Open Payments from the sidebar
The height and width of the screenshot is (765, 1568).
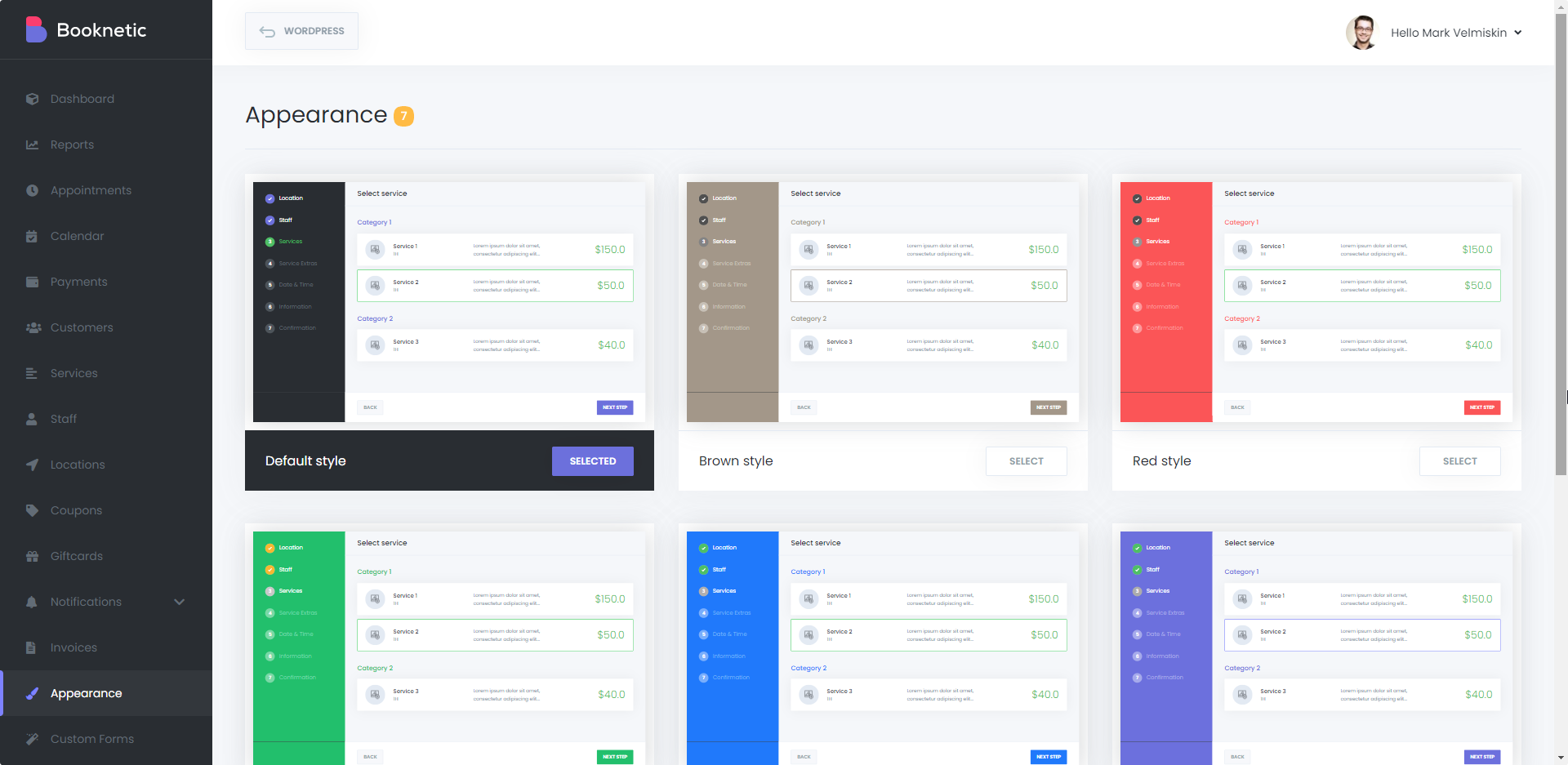[x=106, y=282]
